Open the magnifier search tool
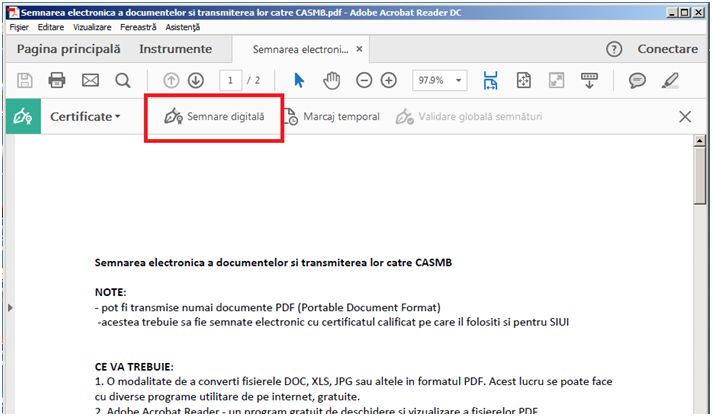Screen dimensions: 712x416 click(x=122, y=80)
